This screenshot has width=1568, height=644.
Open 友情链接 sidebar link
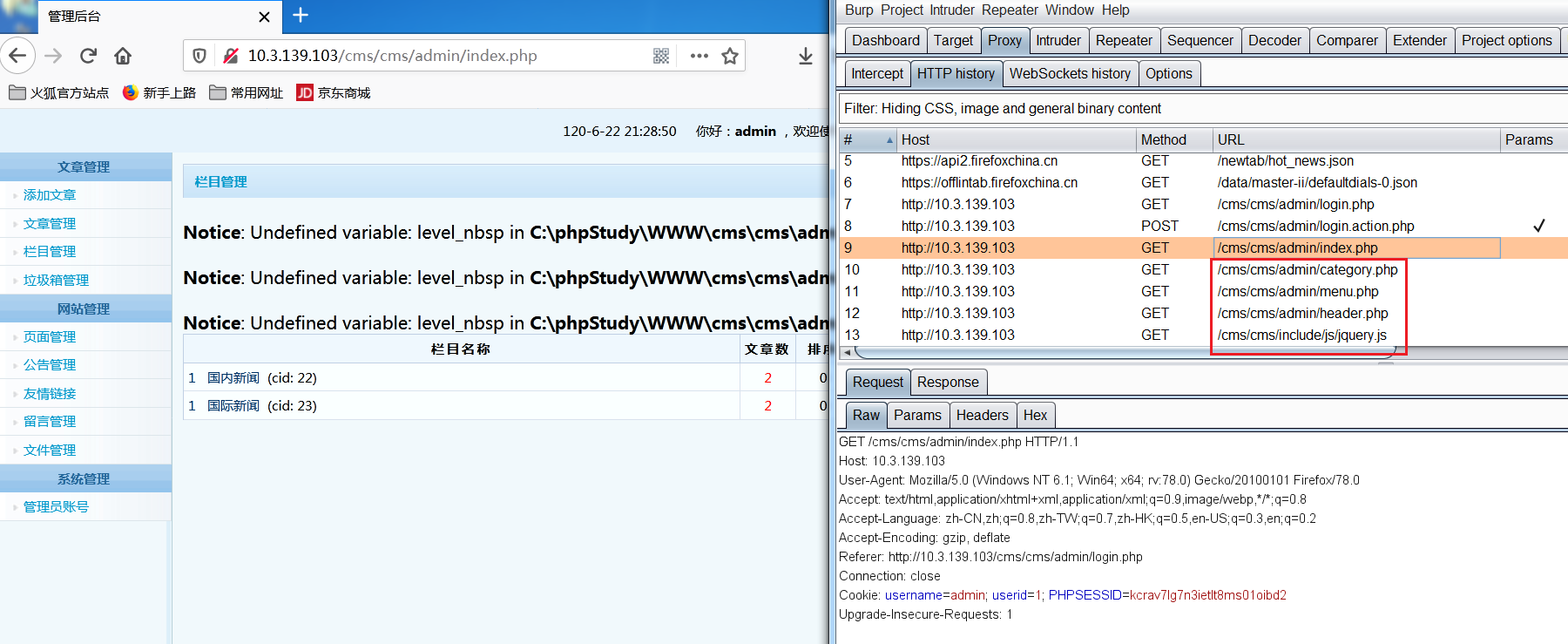(x=50, y=394)
